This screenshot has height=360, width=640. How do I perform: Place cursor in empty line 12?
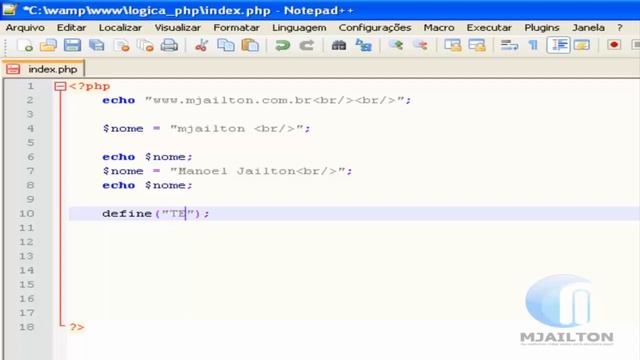353,242
